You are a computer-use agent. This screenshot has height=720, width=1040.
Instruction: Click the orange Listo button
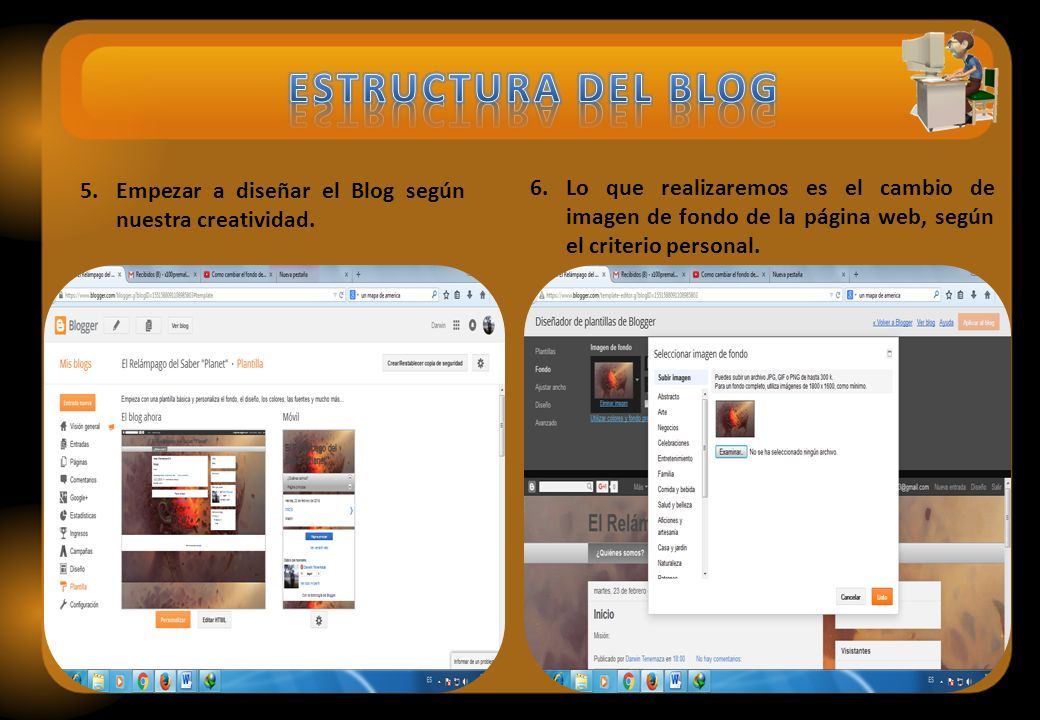click(x=882, y=597)
